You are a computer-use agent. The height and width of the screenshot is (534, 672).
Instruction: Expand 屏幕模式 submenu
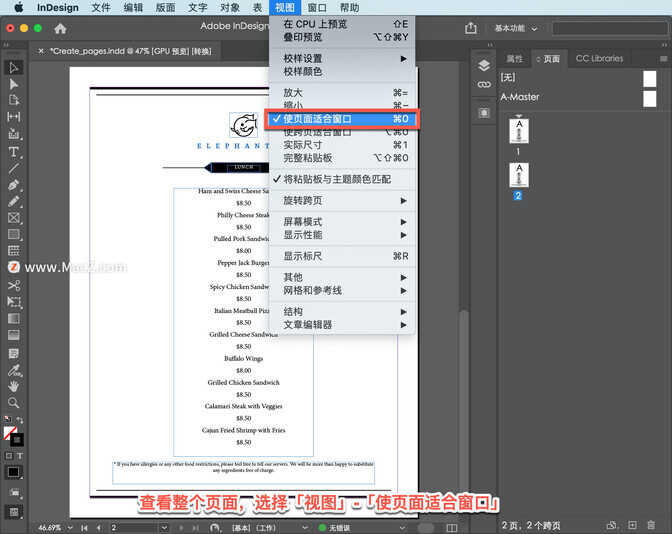pyautogui.click(x=342, y=222)
